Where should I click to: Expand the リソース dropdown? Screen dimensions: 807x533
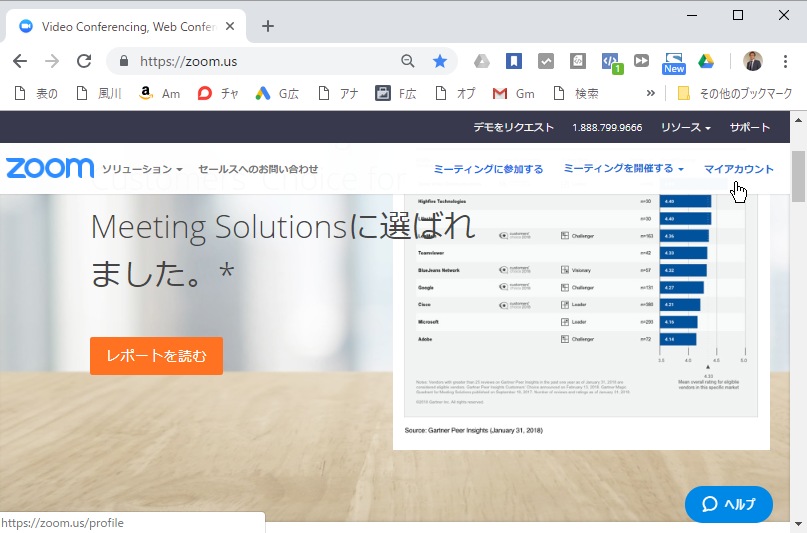coord(686,127)
